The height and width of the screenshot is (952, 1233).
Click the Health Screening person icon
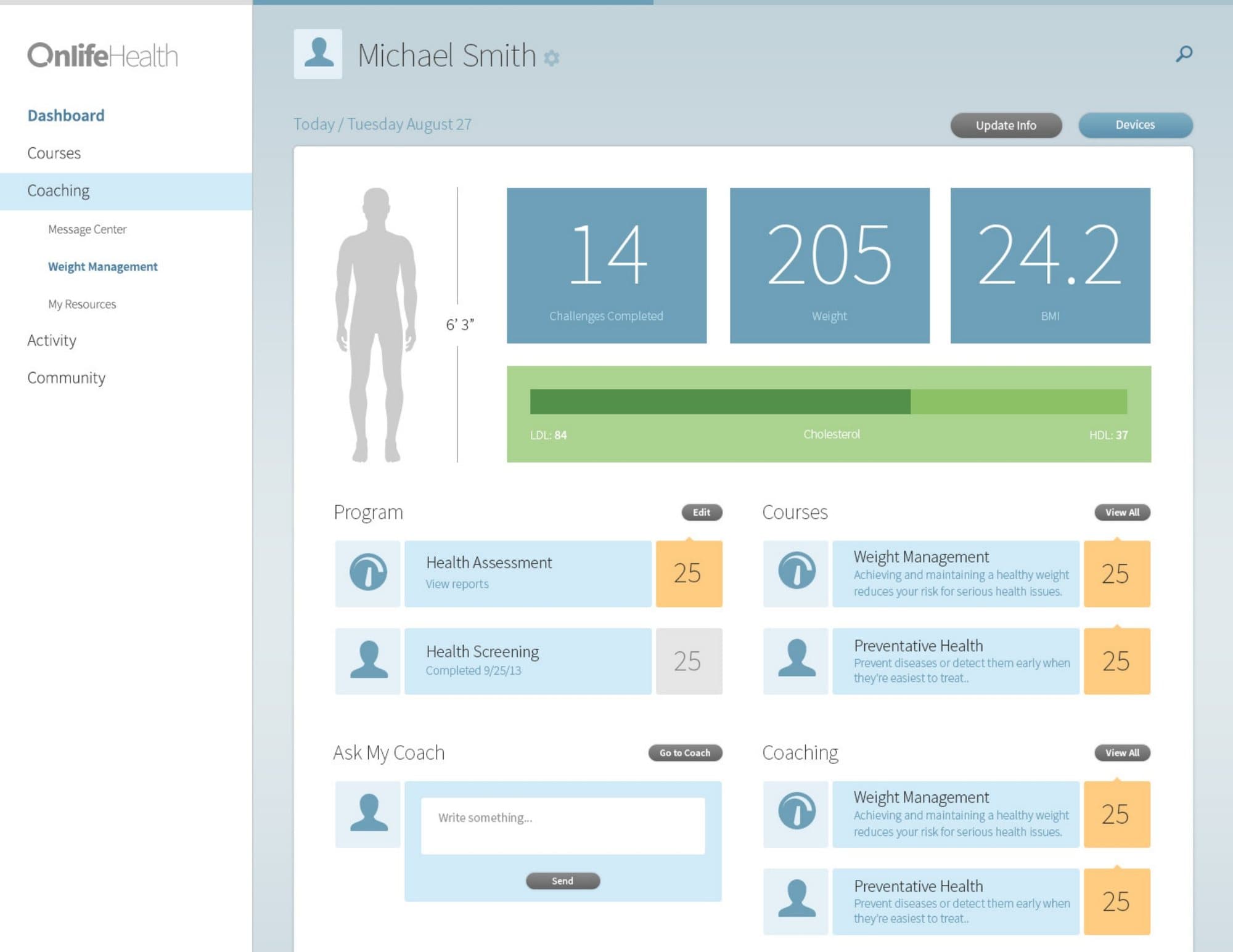(368, 661)
